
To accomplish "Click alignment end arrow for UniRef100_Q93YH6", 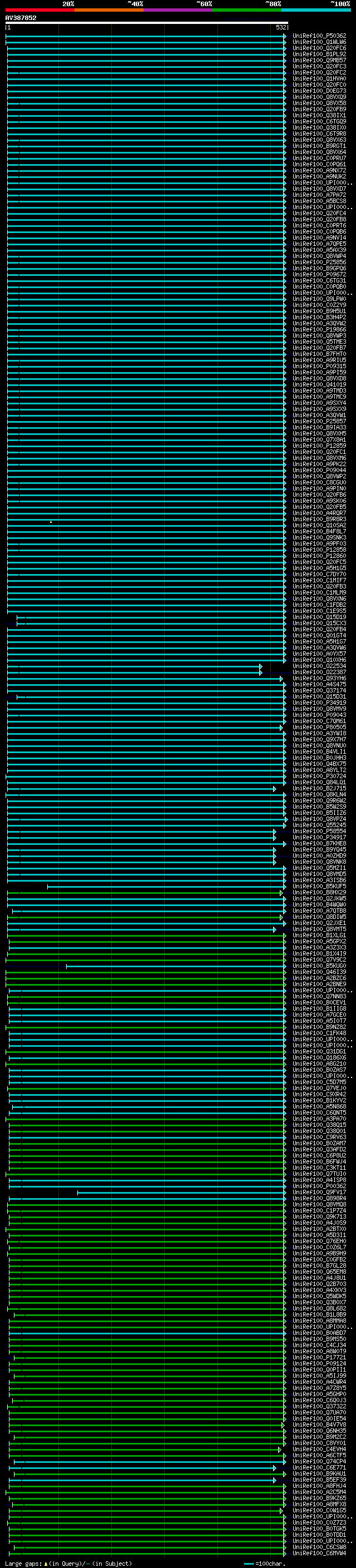I will (281, 679).
